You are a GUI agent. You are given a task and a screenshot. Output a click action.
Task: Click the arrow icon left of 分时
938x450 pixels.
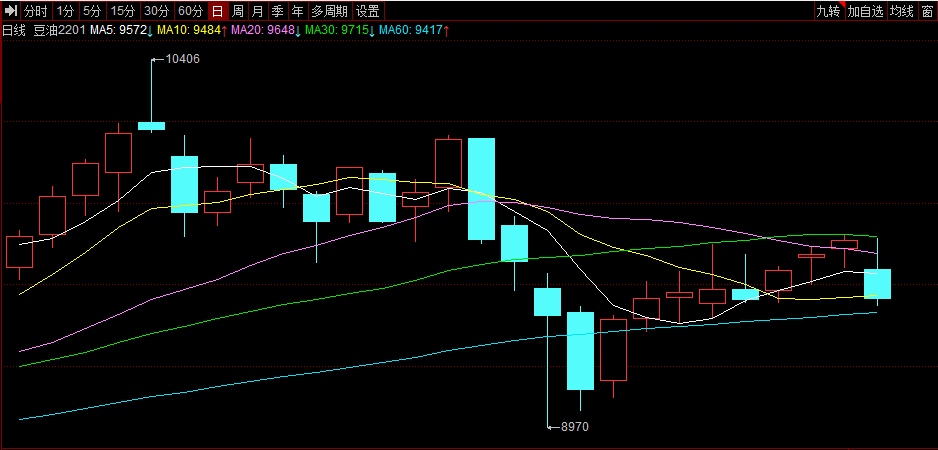tap(11, 11)
